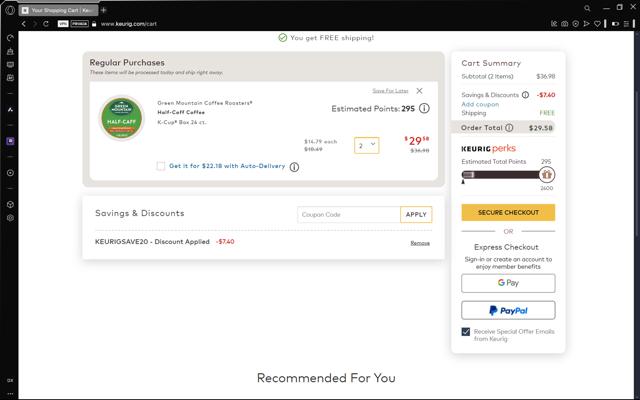This screenshot has width=640, height=400.
Task: Open sidebar settings gear
Action: click(x=10, y=218)
